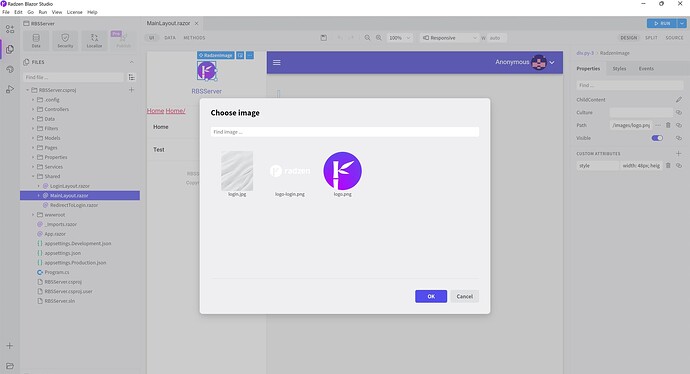Image resolution: width=690 pixels, height=374 pixels.
Task: Delete the Path property with trash icon
Action: [668, 125]
